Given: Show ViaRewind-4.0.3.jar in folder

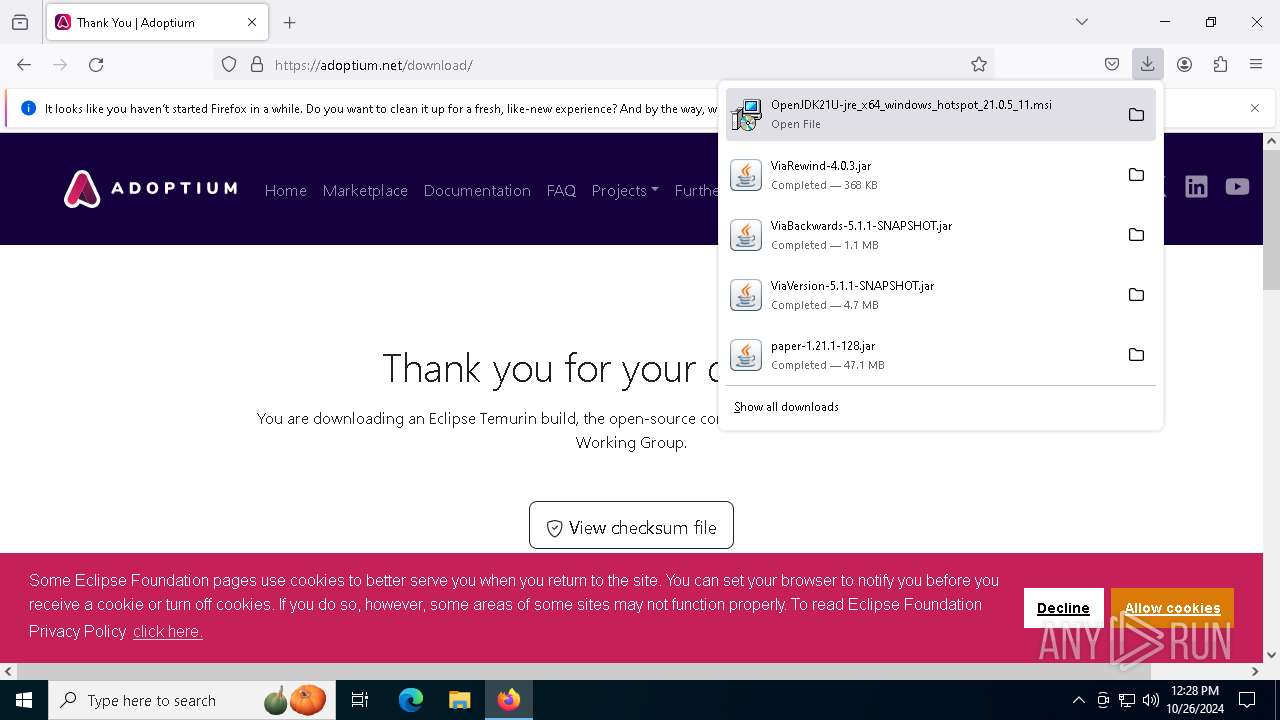Looking at the screenshot, I should click(1136, 175).
